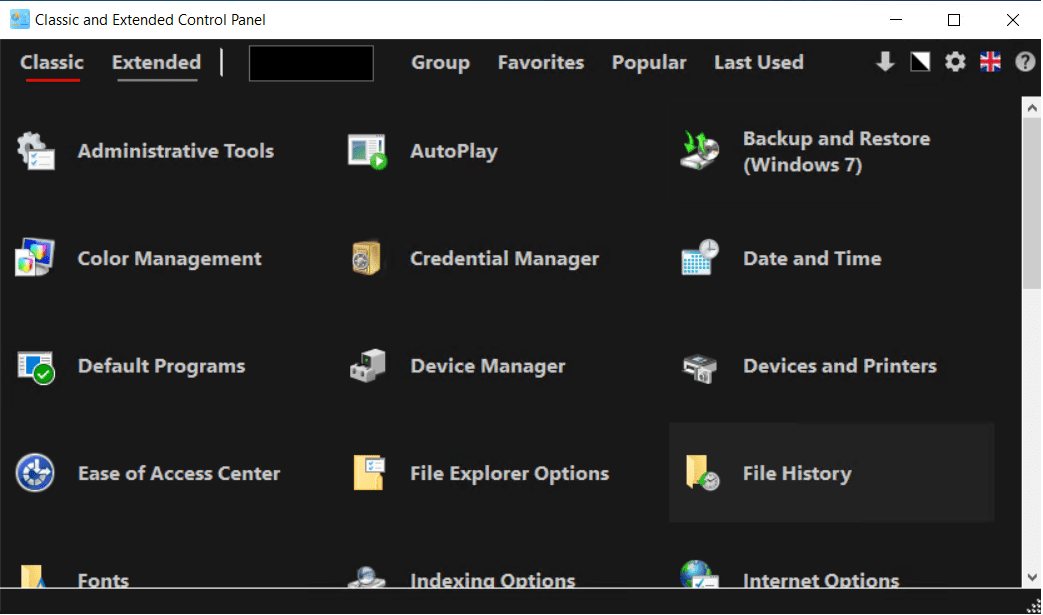Viewport: 1043px width, 615px height.
Task: Show the Popular items tab
Action: [x=649, y=62]
